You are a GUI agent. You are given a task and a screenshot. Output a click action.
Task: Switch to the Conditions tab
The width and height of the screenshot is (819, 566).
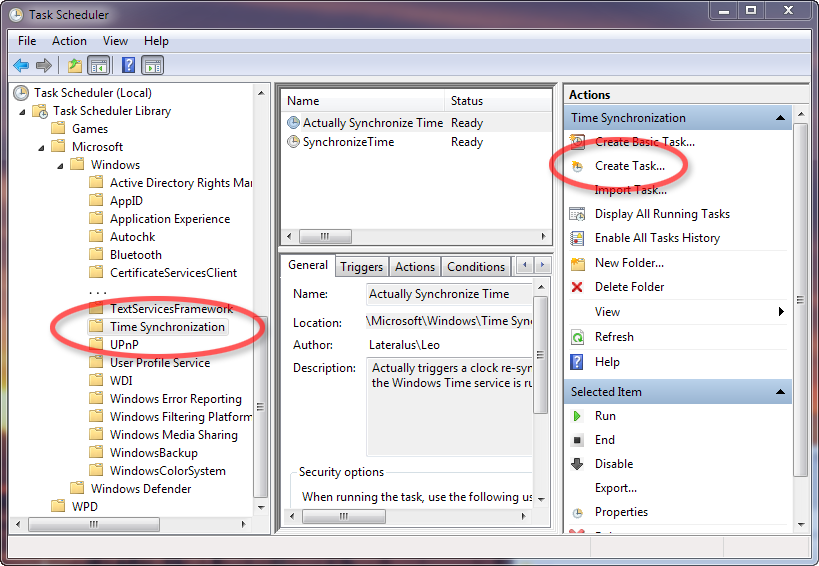click(475, 267)
